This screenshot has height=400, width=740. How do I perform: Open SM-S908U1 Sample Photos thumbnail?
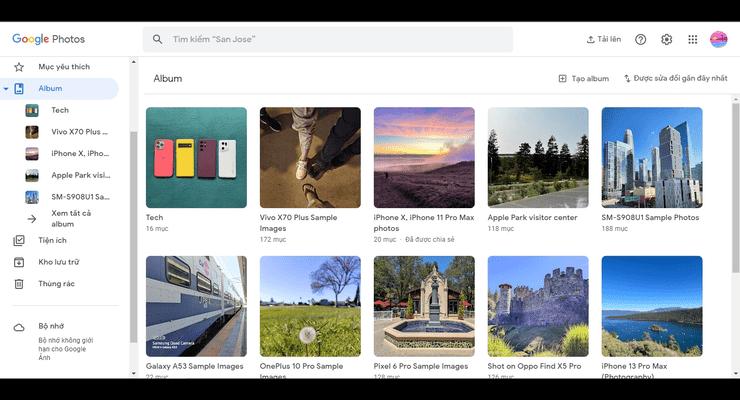(x=652, y=158)
